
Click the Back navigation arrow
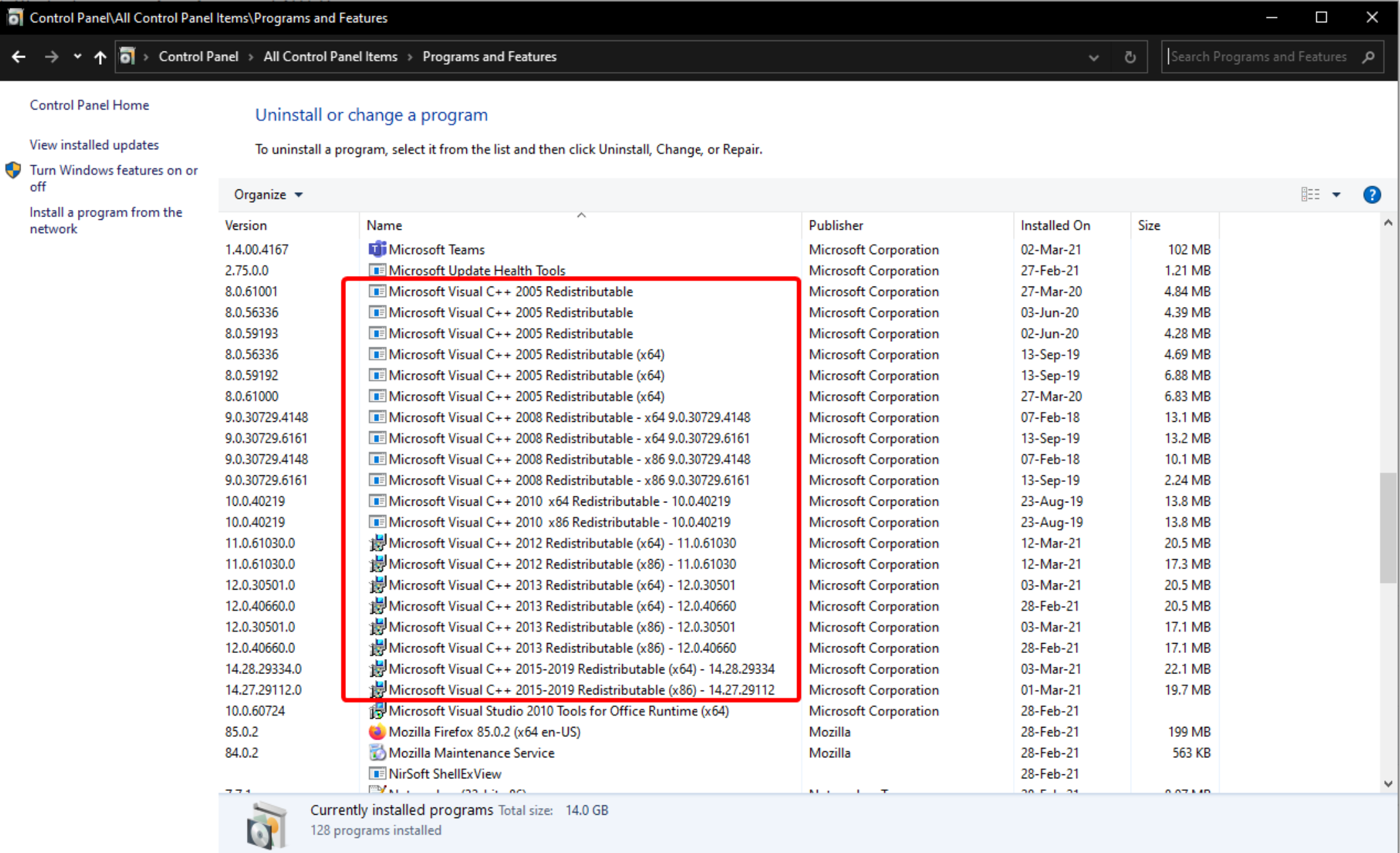(x=18, y=57)
